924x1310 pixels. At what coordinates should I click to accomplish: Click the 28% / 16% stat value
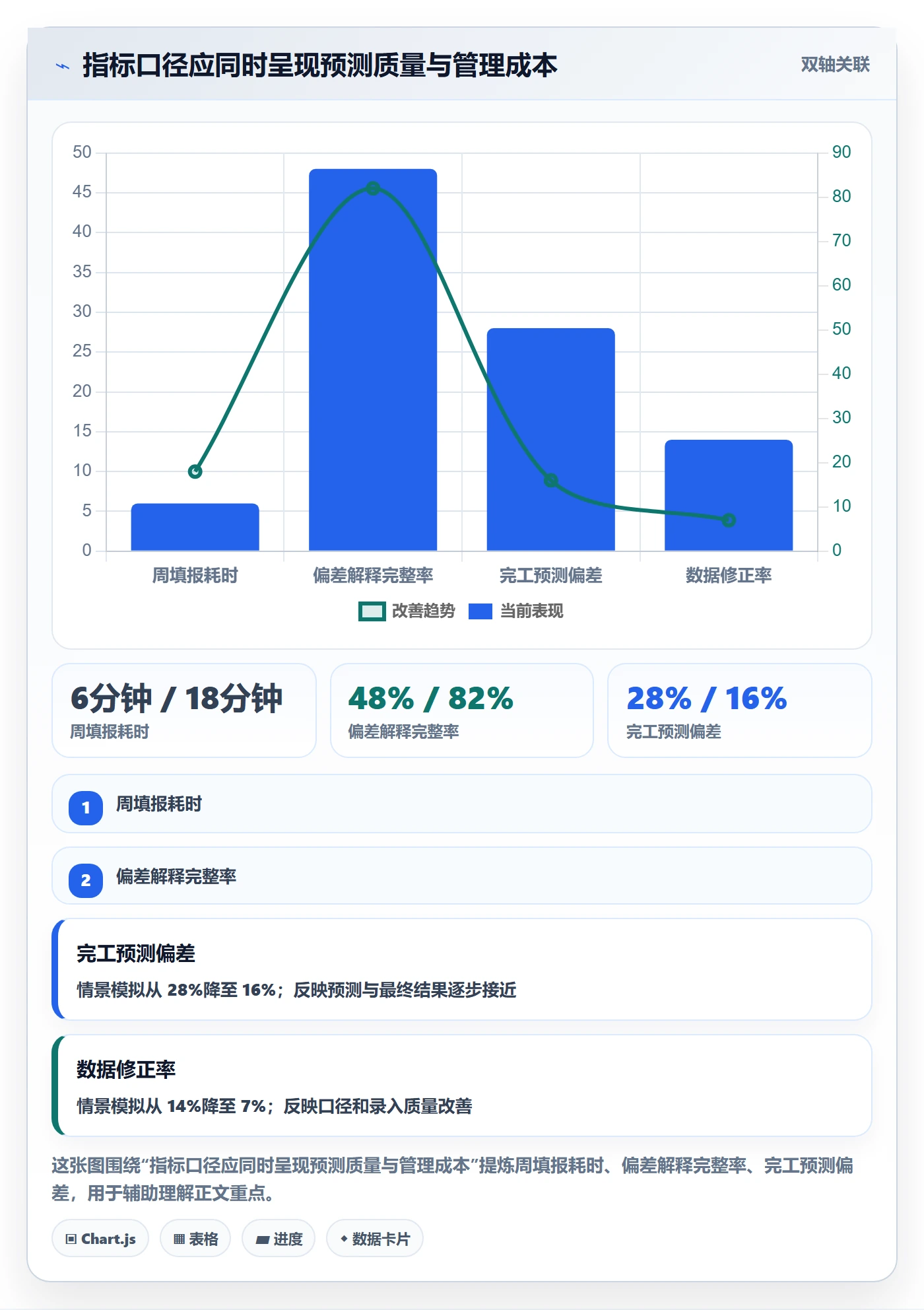[707, 699]
